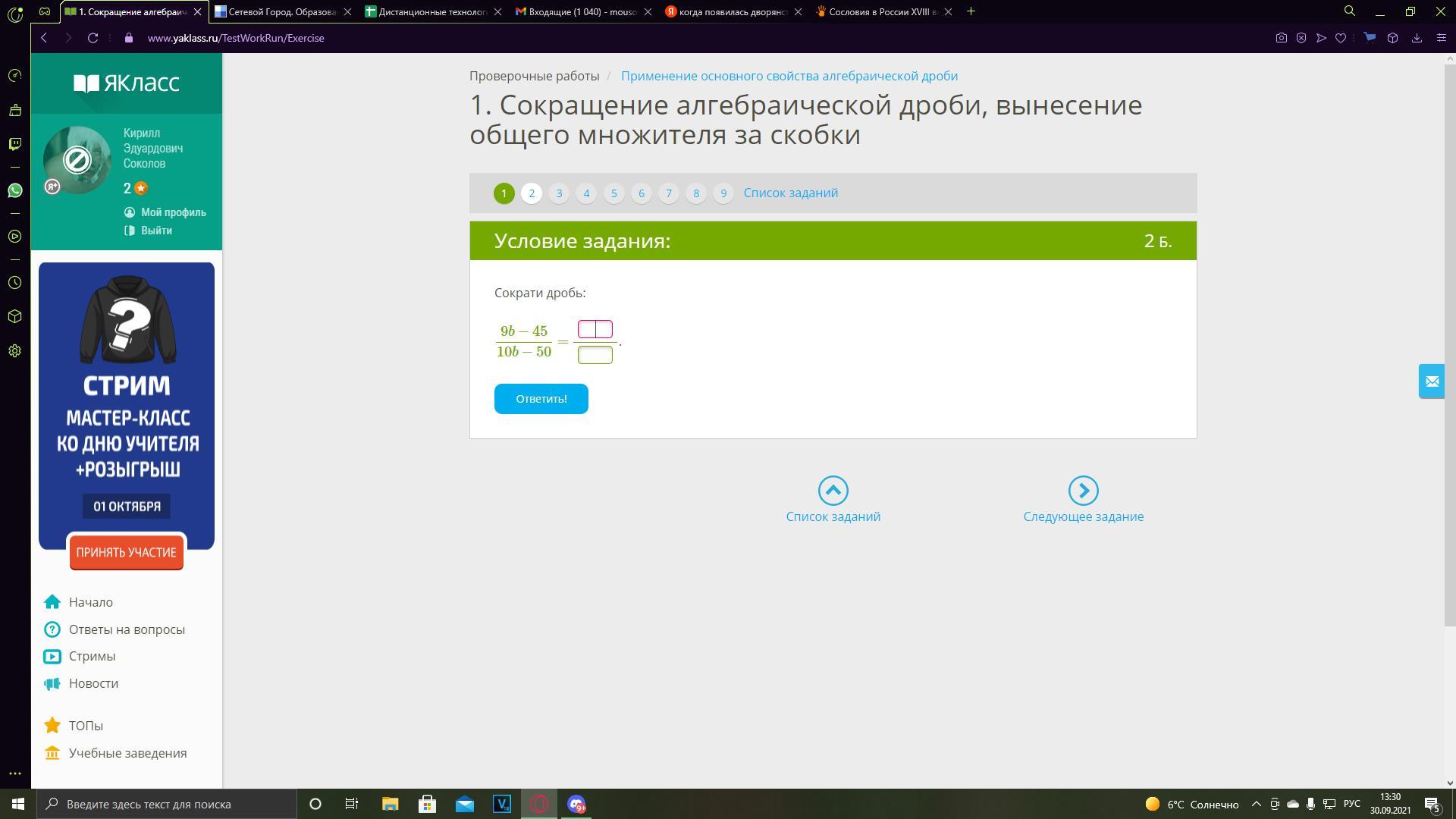Open Ответы на вопросы menu item

click(x=127, y=629)
